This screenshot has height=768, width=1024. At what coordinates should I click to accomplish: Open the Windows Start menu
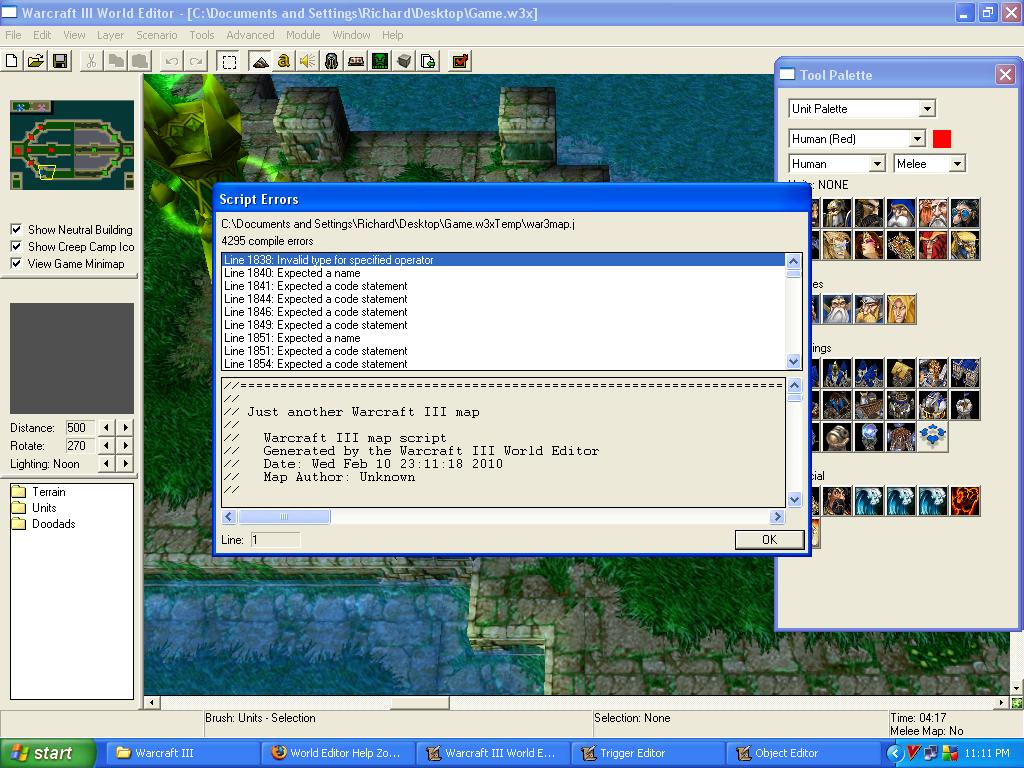point(47,753)
